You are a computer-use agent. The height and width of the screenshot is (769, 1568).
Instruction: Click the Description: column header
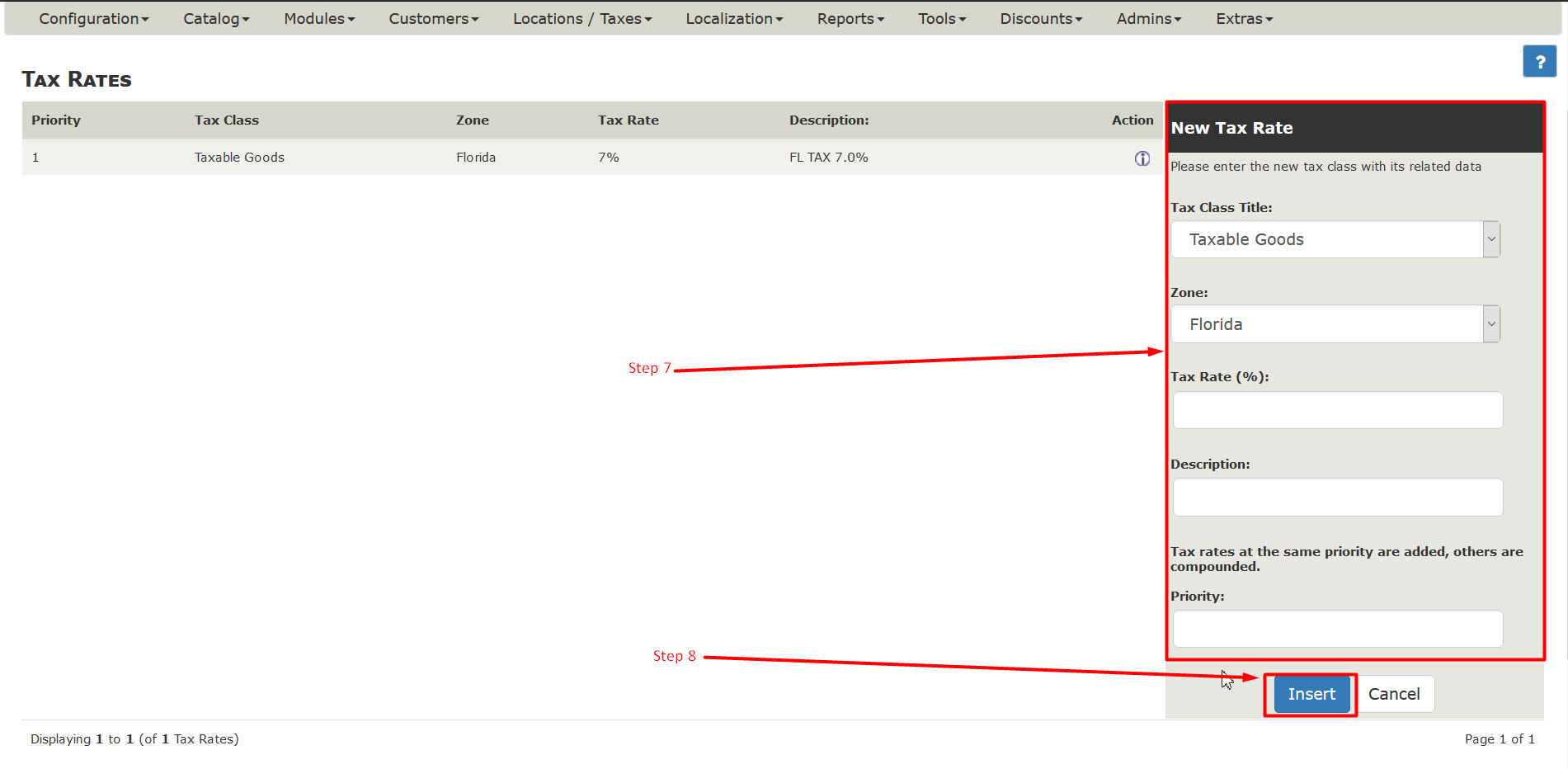829,120
